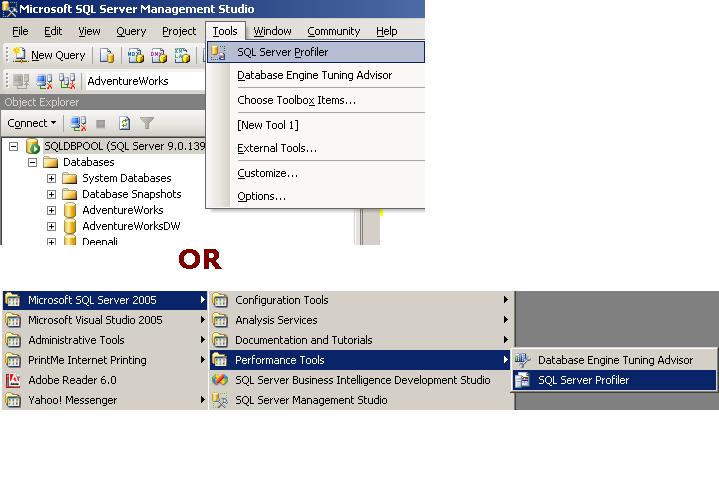Select Database Engine Tuning Advisor in Tools menu
Viewport: 719px width, 494px height.
pyautogui.click(x=314, y=75)
